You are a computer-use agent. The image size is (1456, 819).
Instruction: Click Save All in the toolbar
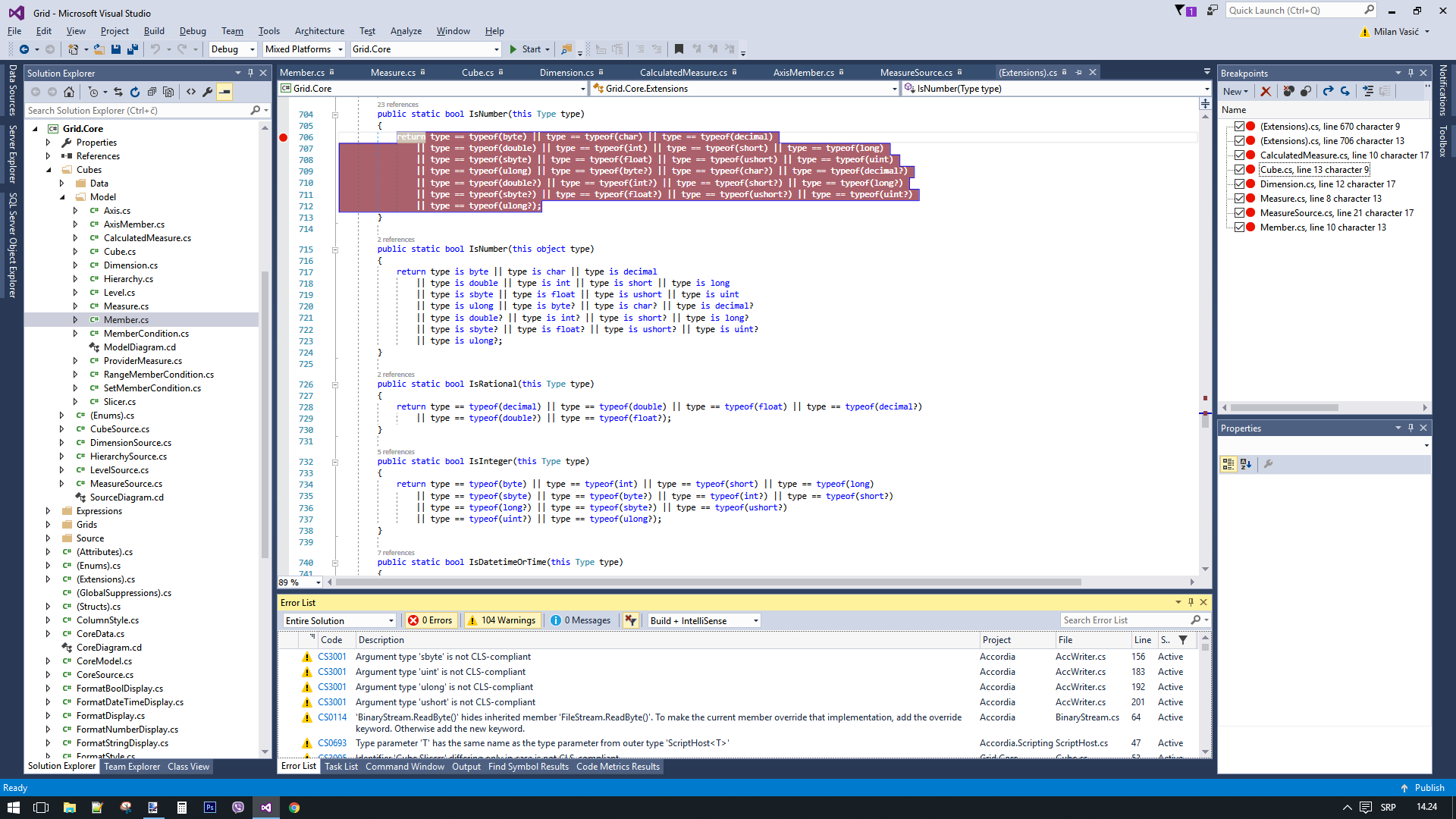133,49
